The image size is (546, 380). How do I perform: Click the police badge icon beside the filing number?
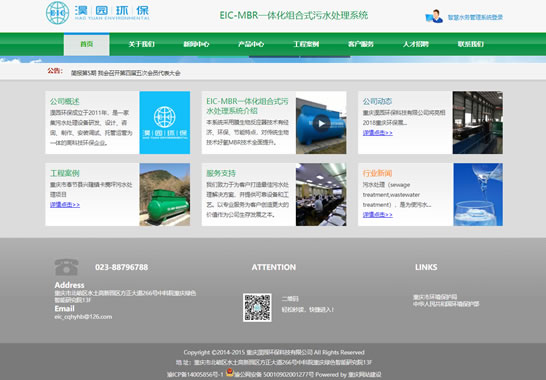(x=229, y=373)
